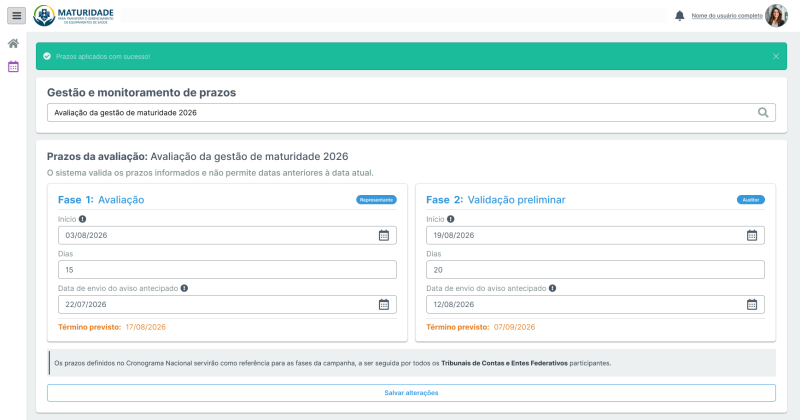This screenshot has width=800, height=420.
Task: Click Salvar alterações button
Action: pos(411,393)
